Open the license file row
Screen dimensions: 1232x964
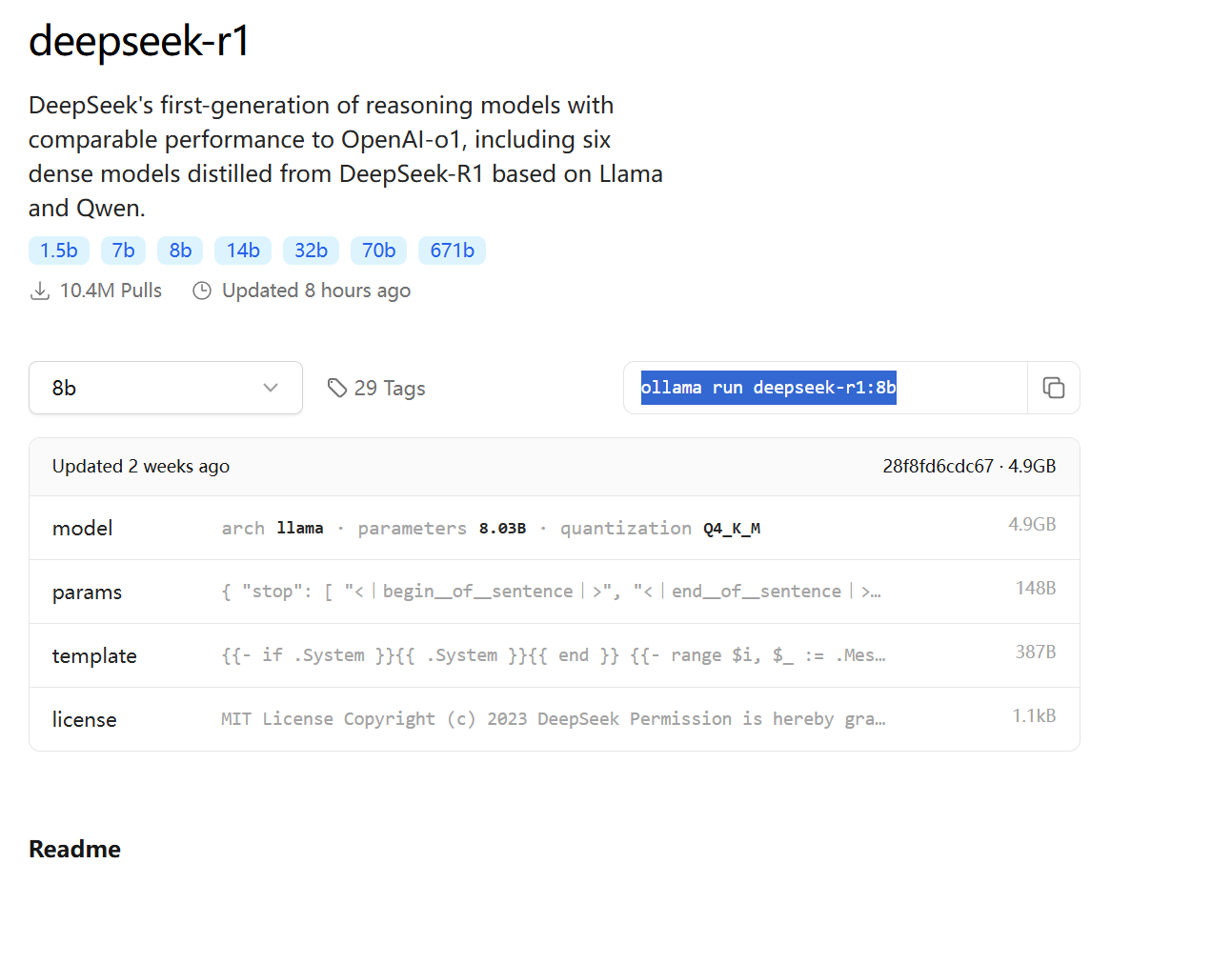point(555,719)
